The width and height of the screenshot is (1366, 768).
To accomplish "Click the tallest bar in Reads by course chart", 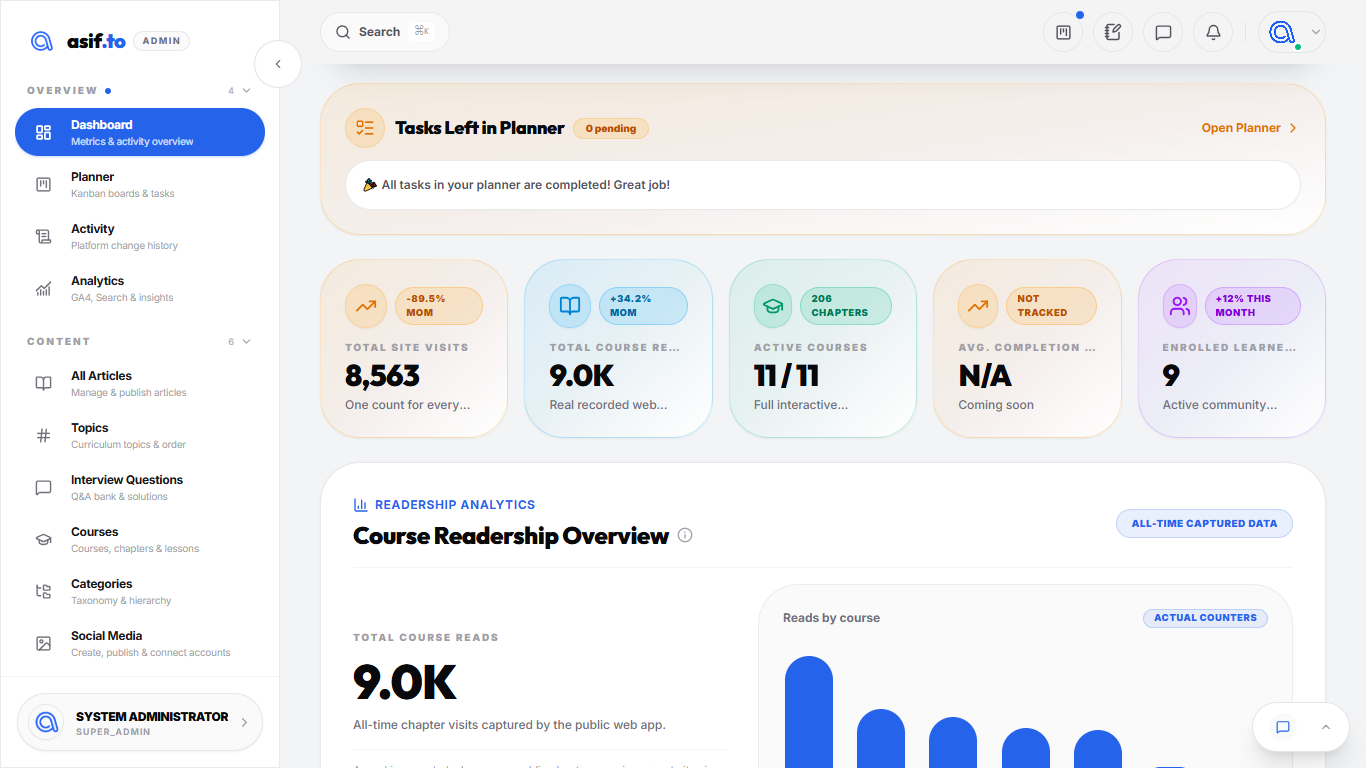I will 809,712.
